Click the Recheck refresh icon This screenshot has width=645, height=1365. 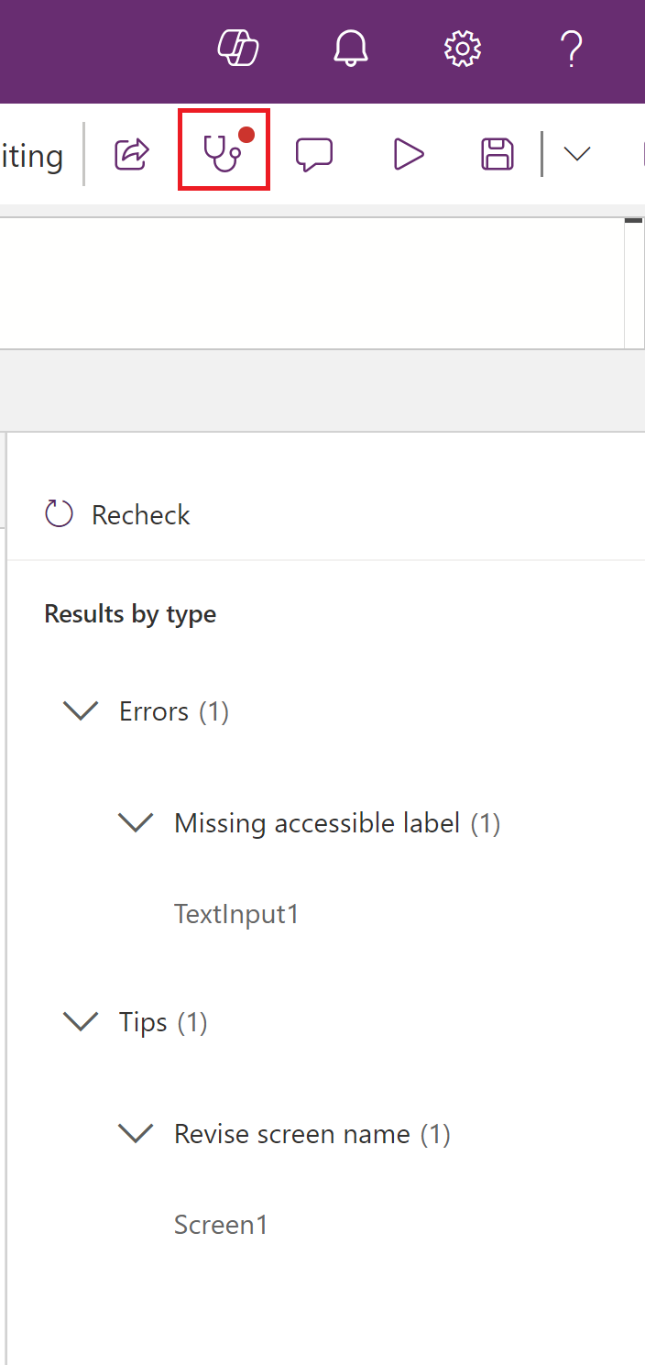[58, 513]
